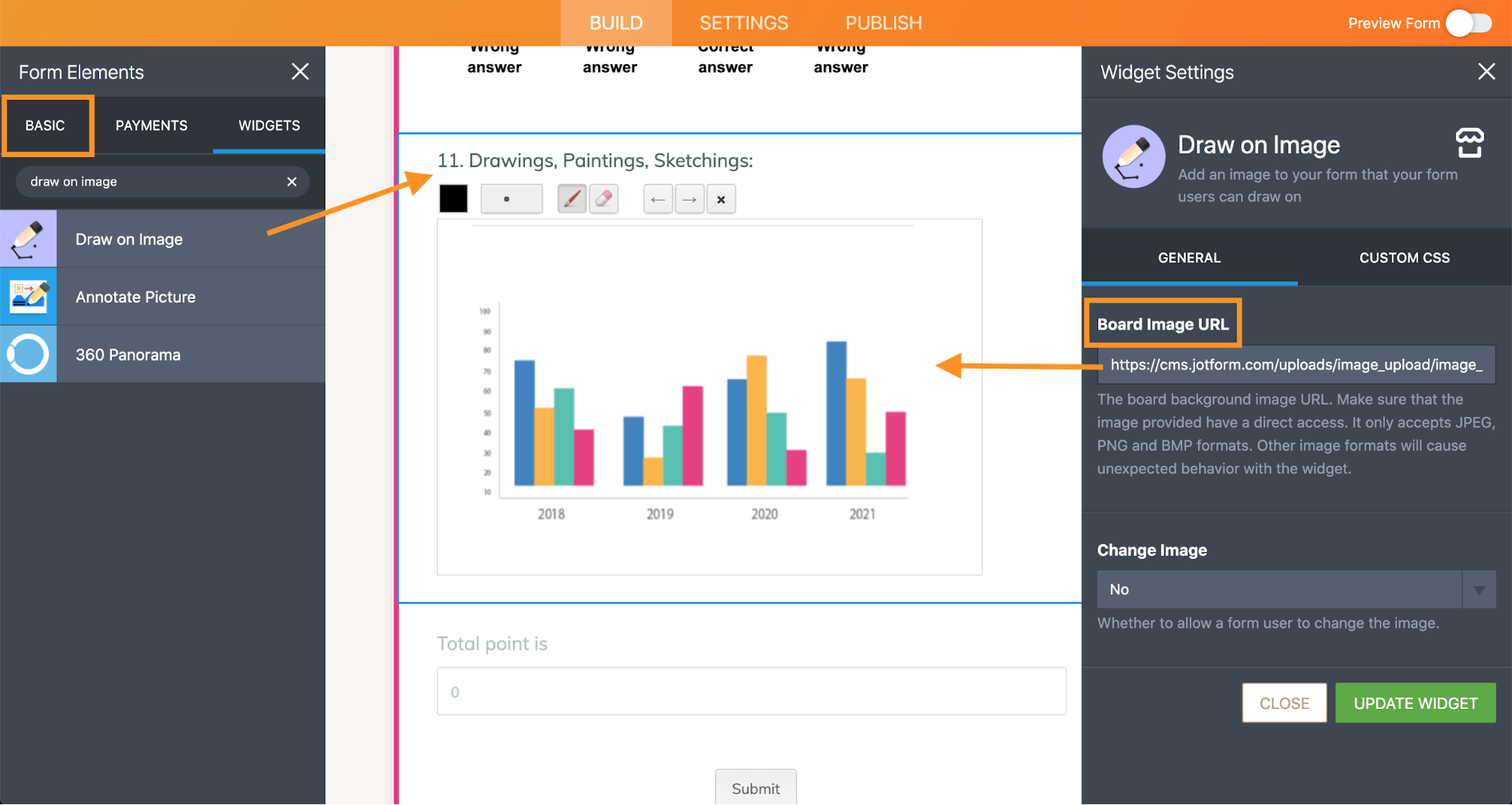Close the Widget Settings panel
Viewport: 1512px width, 805px height.
(x=1486, y=72)
